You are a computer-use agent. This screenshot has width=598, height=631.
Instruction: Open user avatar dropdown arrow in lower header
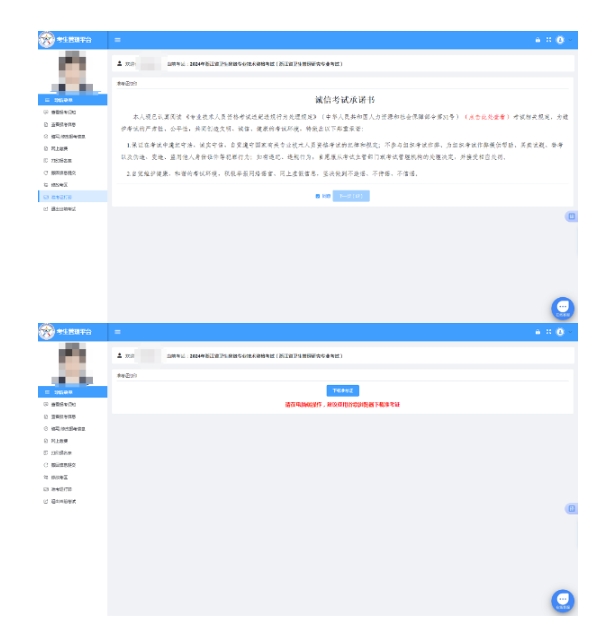570,332
